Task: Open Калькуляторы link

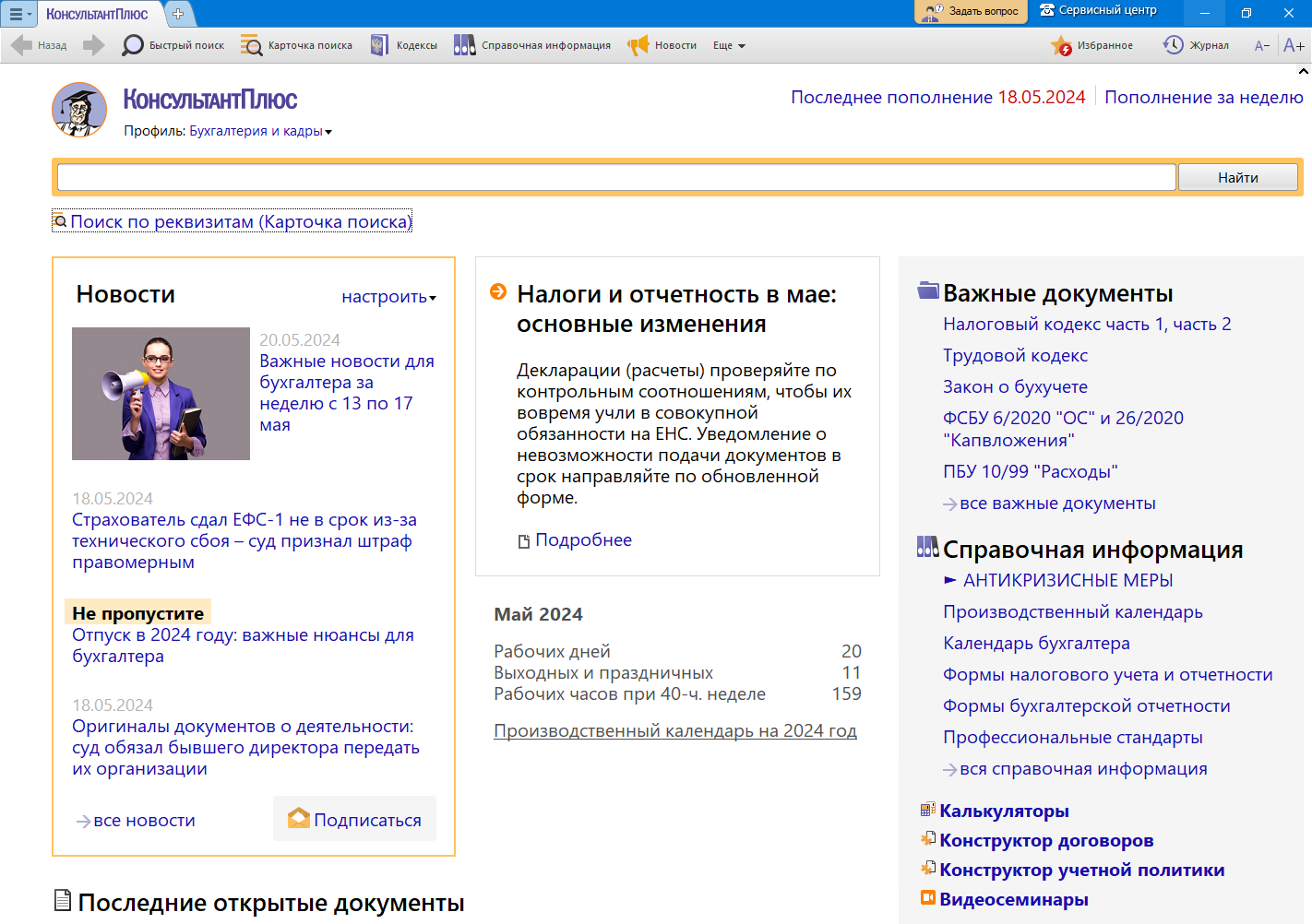Action: tap(1004, 811)
